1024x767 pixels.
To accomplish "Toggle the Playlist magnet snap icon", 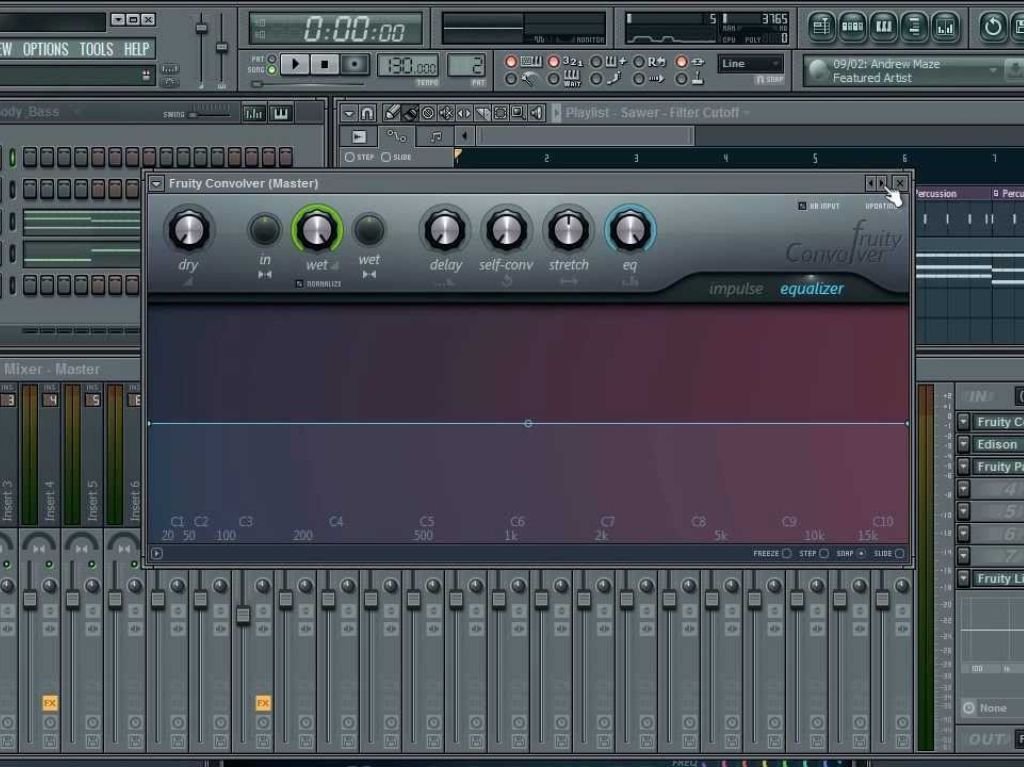I will point(367,113).
